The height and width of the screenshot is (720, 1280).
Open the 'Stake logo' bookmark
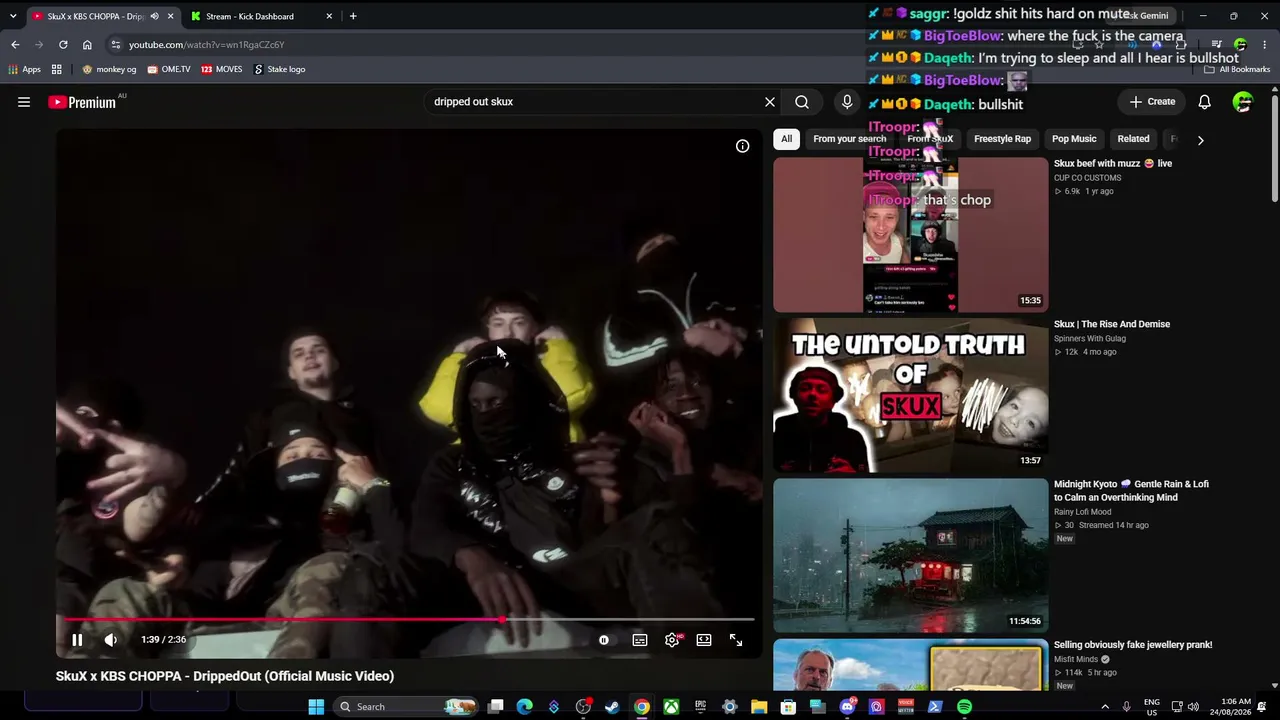pyautogui.click(x=279, y=70)
